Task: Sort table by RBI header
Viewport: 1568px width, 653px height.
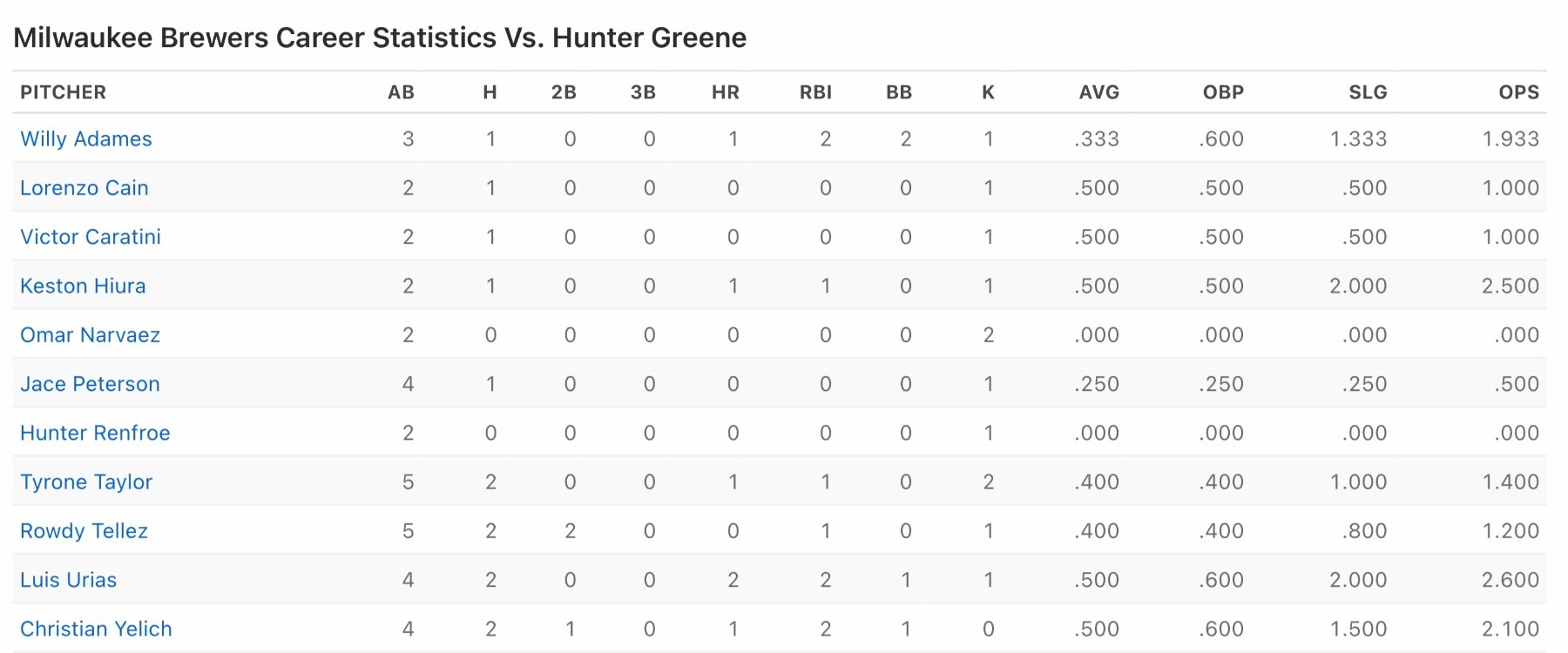Action: [x=815, y=92]
